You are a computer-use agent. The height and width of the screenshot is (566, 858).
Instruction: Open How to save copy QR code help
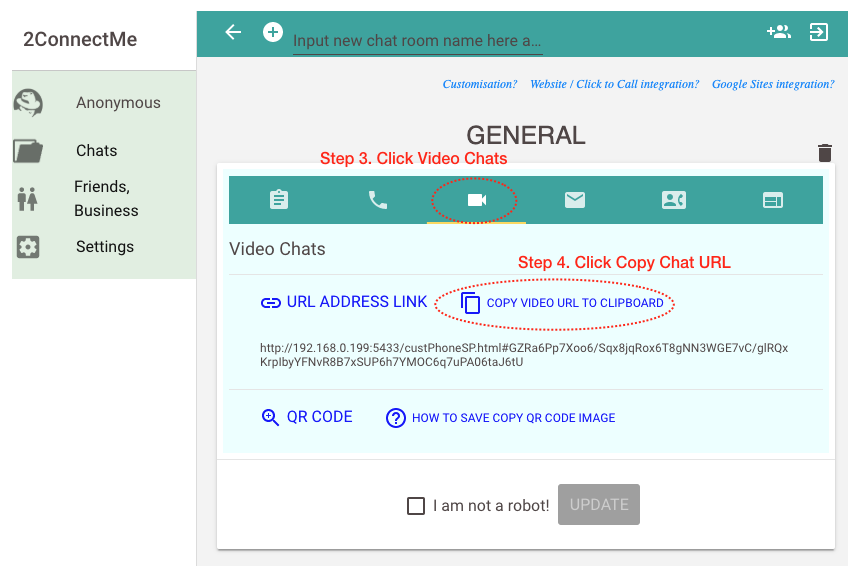501,418
